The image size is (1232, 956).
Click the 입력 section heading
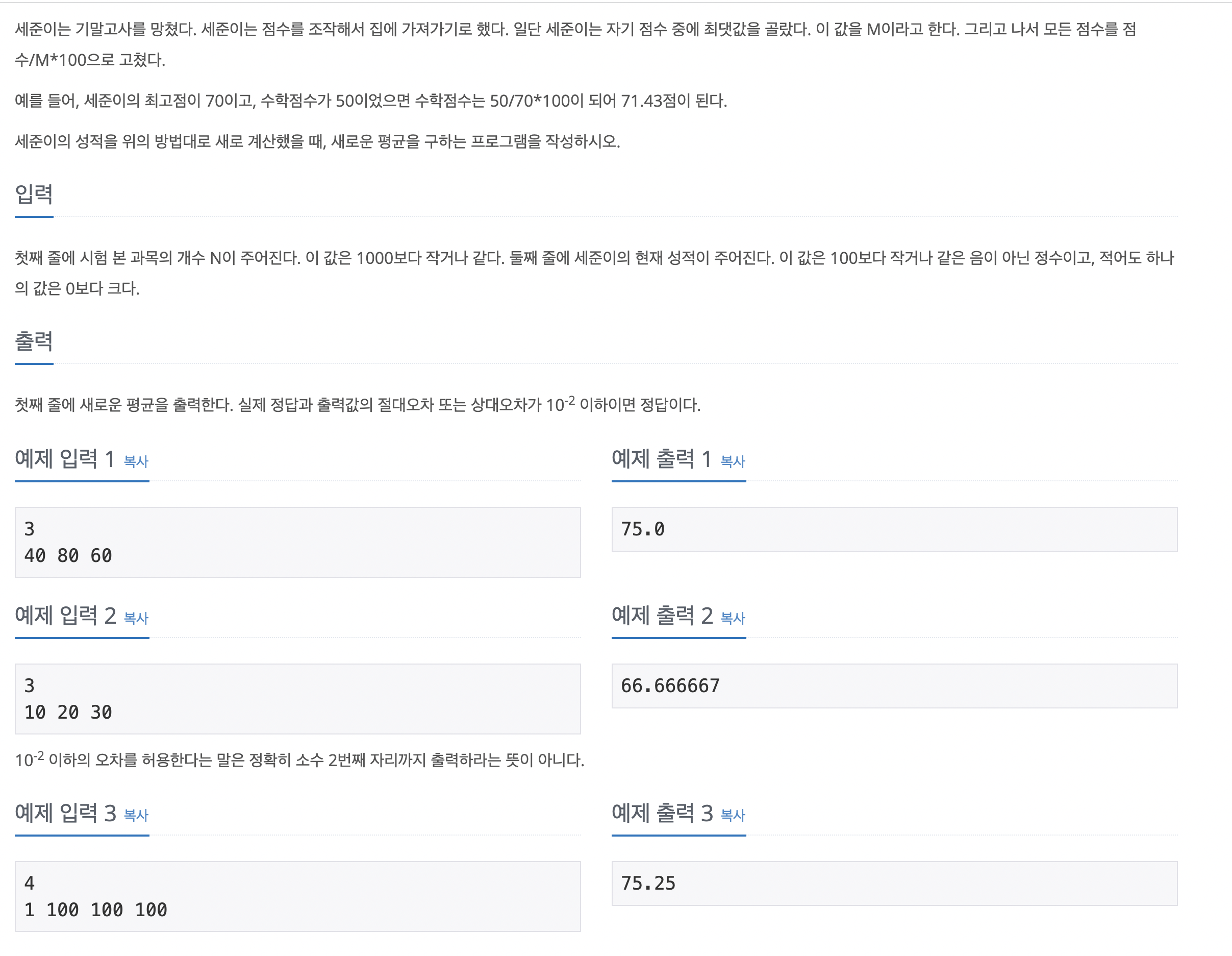click(x=34, y=194)
